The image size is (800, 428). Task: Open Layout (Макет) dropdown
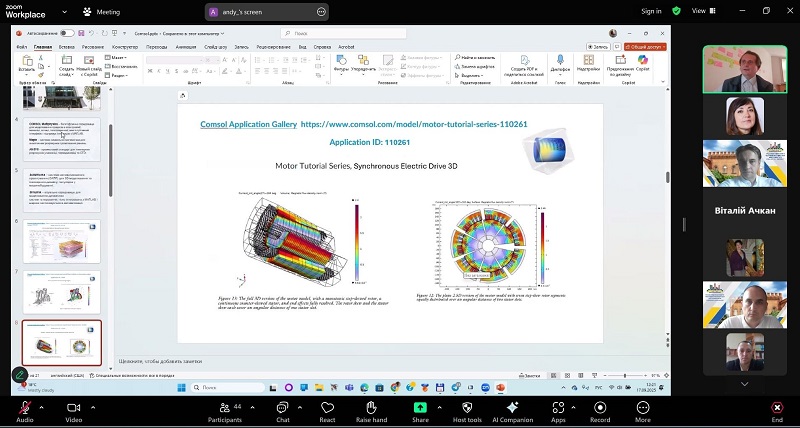coord(116,58)
